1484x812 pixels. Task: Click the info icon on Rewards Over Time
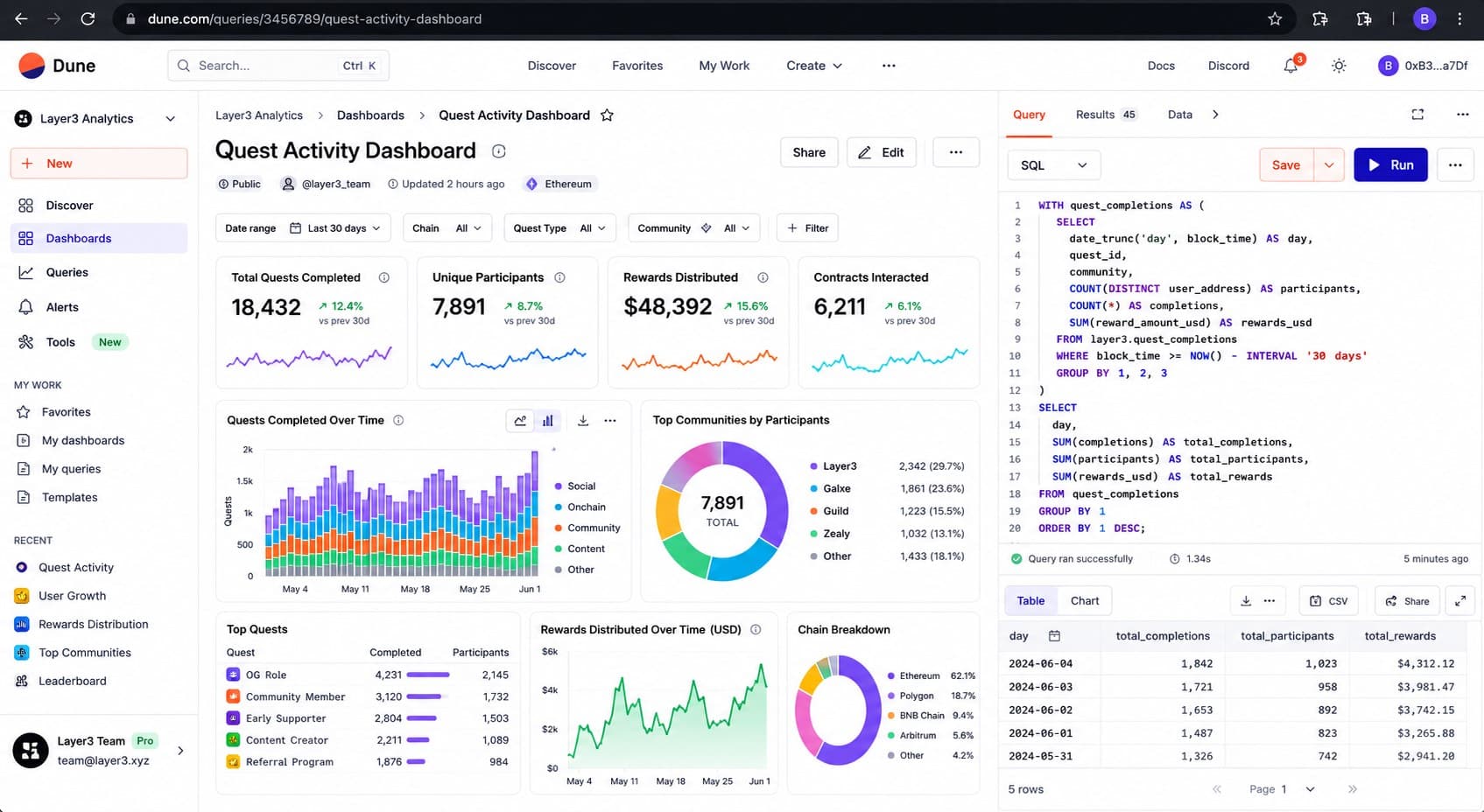(x=756, y=630)
